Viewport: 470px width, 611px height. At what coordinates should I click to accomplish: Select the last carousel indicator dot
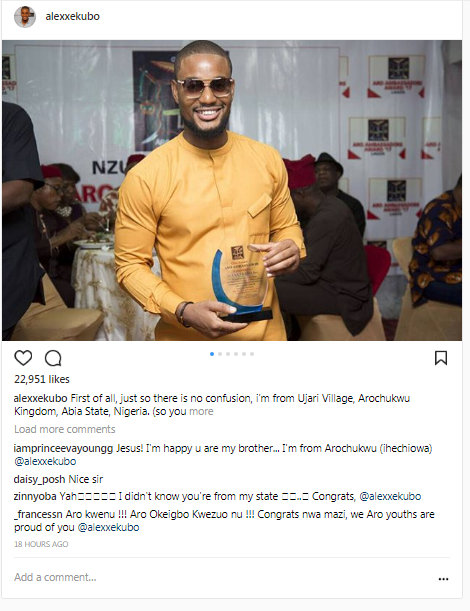pyautogui.click(x=252, y=354)
